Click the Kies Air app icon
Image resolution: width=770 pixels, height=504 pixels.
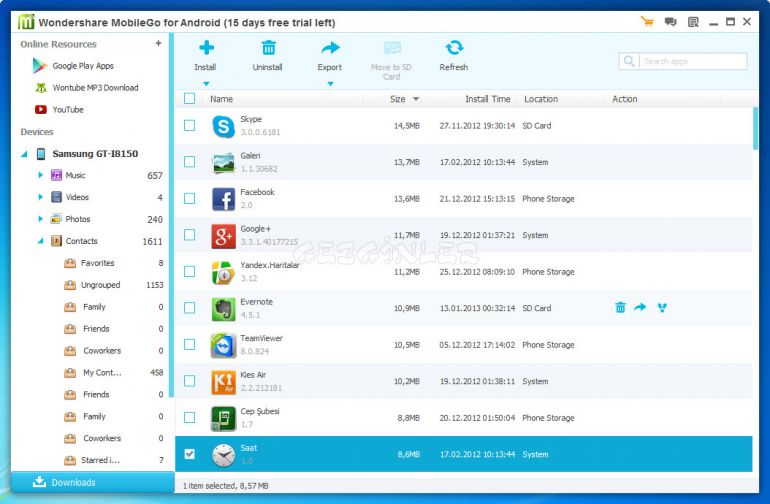(223, 382)
